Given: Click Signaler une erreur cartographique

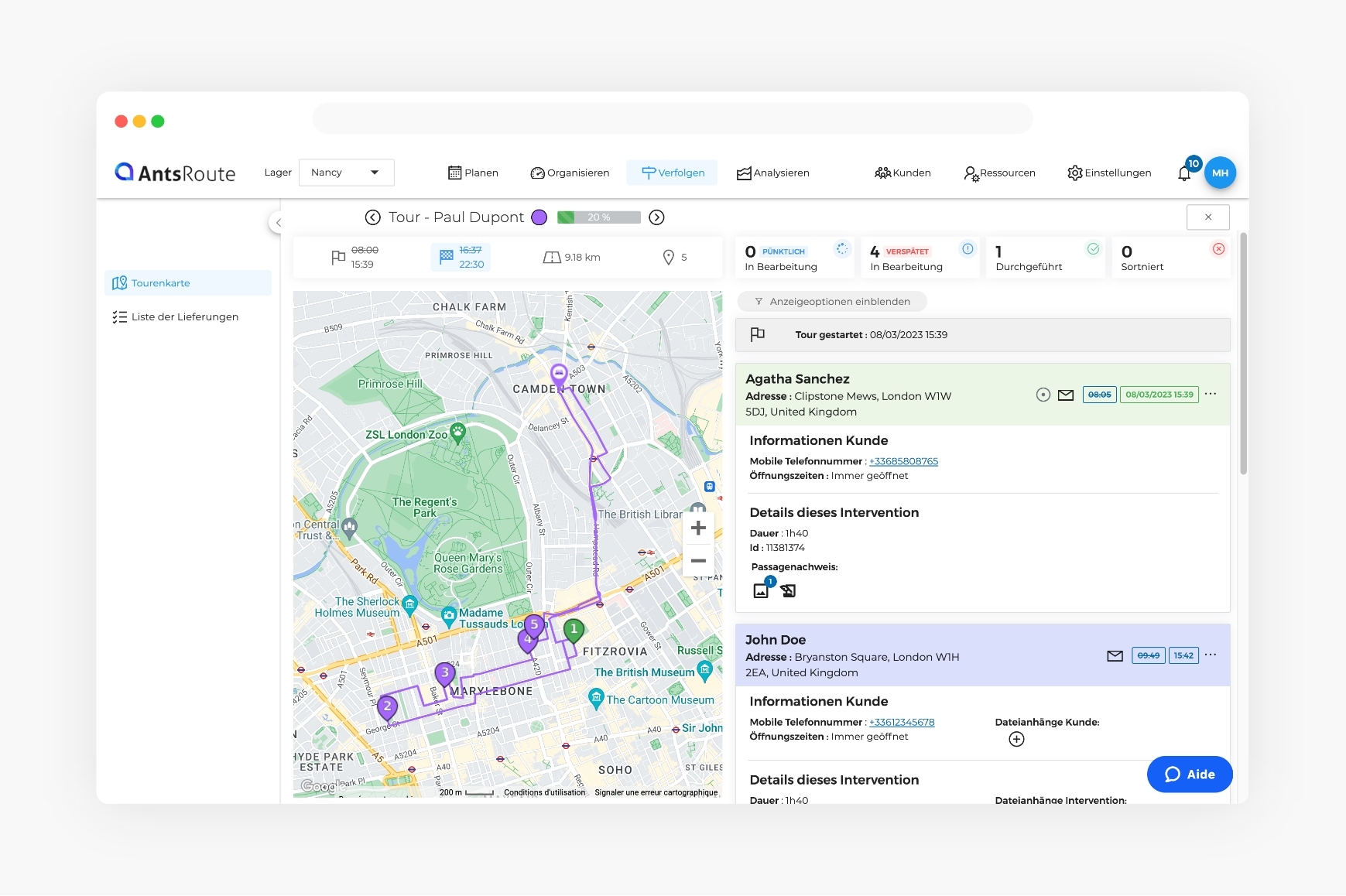Looking at the screenshot, I should click(656, 792).
